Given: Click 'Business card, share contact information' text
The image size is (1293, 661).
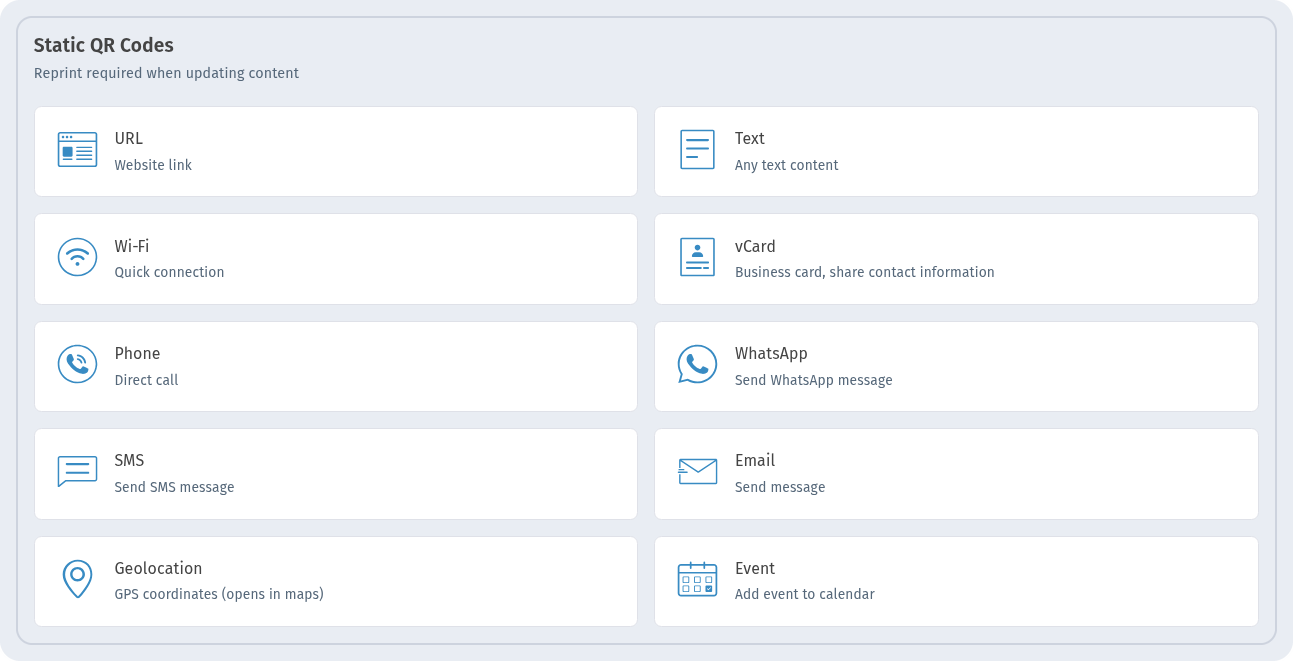Looking at the screenshot, I should [x=865, y=272].
